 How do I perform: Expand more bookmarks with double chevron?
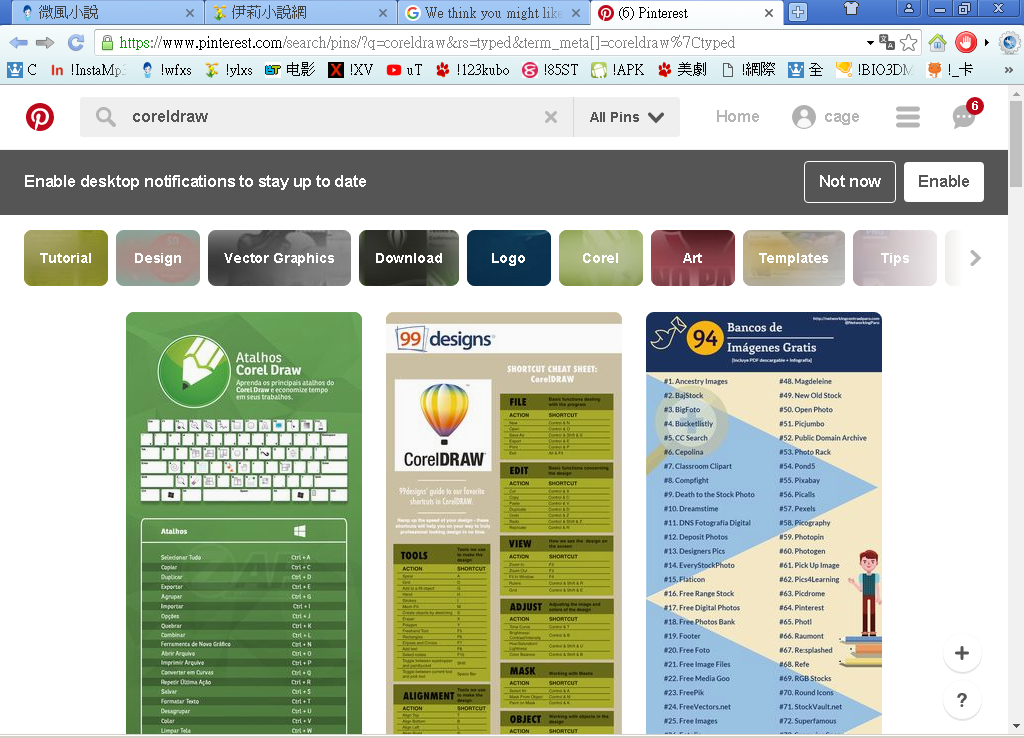[x=1008, y=70]
